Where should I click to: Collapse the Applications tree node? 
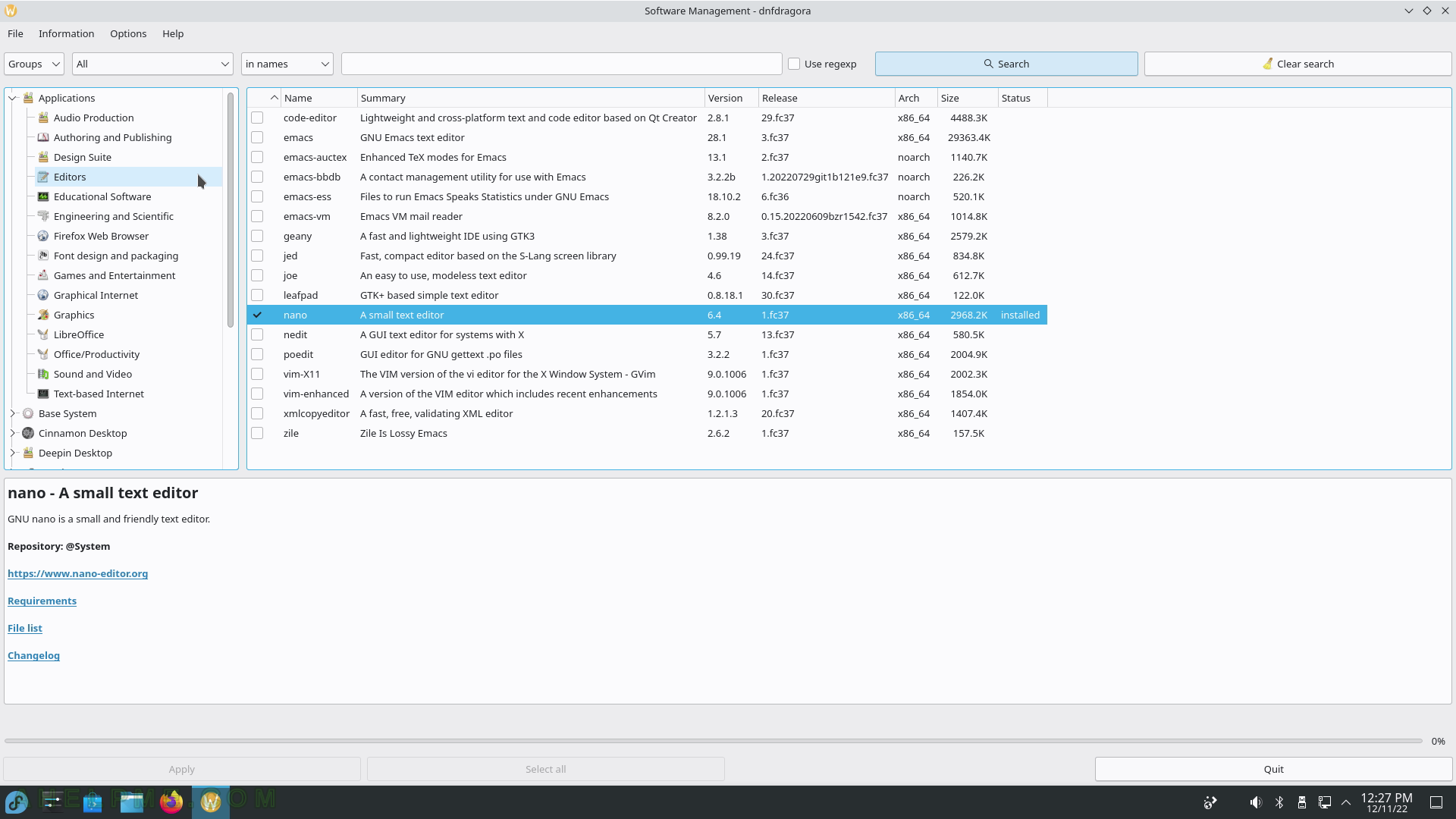click(x=13, y=98)
